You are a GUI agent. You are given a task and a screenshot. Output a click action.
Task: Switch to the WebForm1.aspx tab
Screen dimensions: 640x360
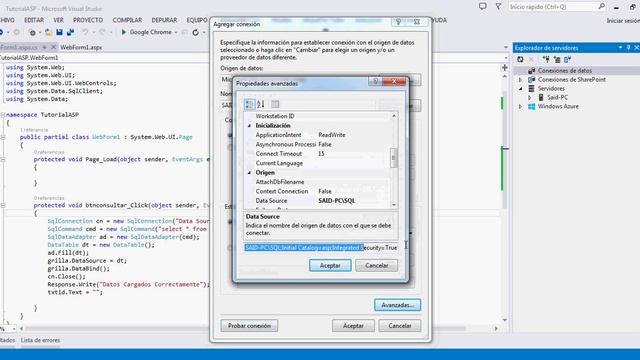(81, 47)
